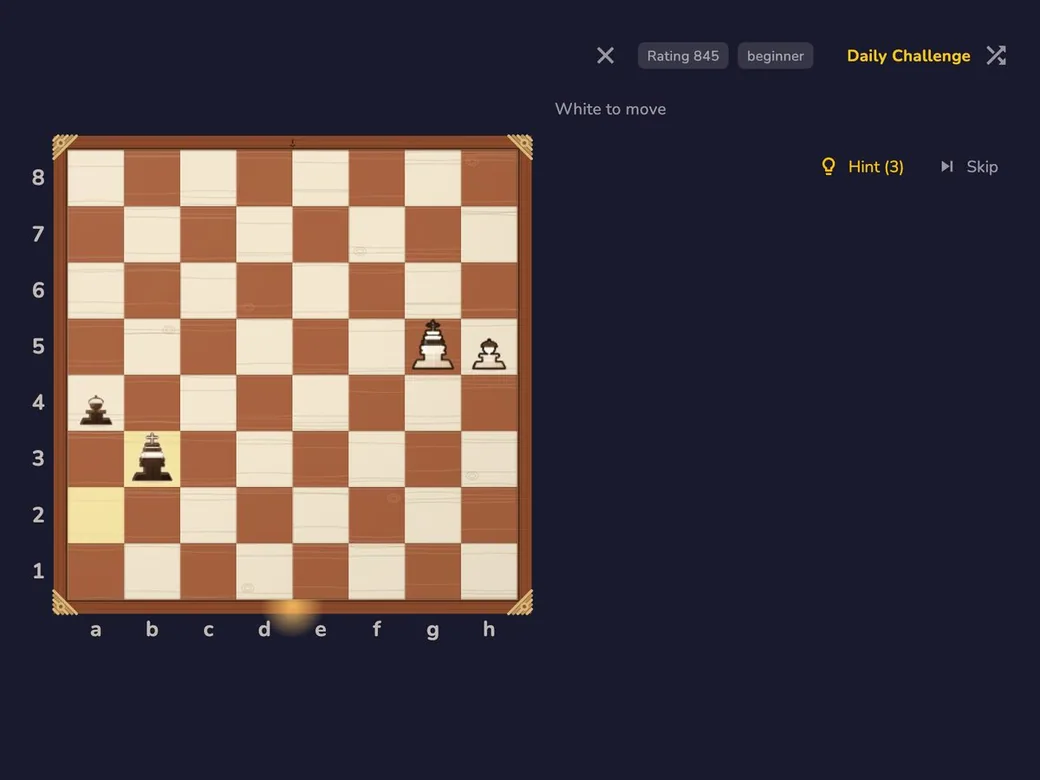
Task: Select the black pawn on a4
Action: (x=96, y=410)
